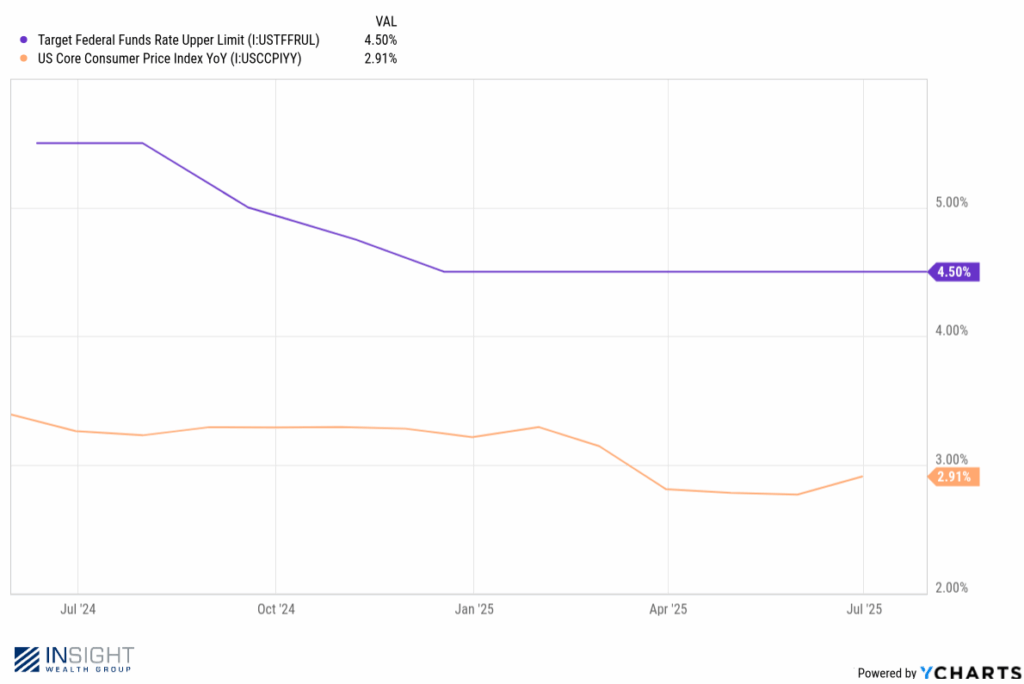Click the 4.50% value in the legend table

pos(381,40)
